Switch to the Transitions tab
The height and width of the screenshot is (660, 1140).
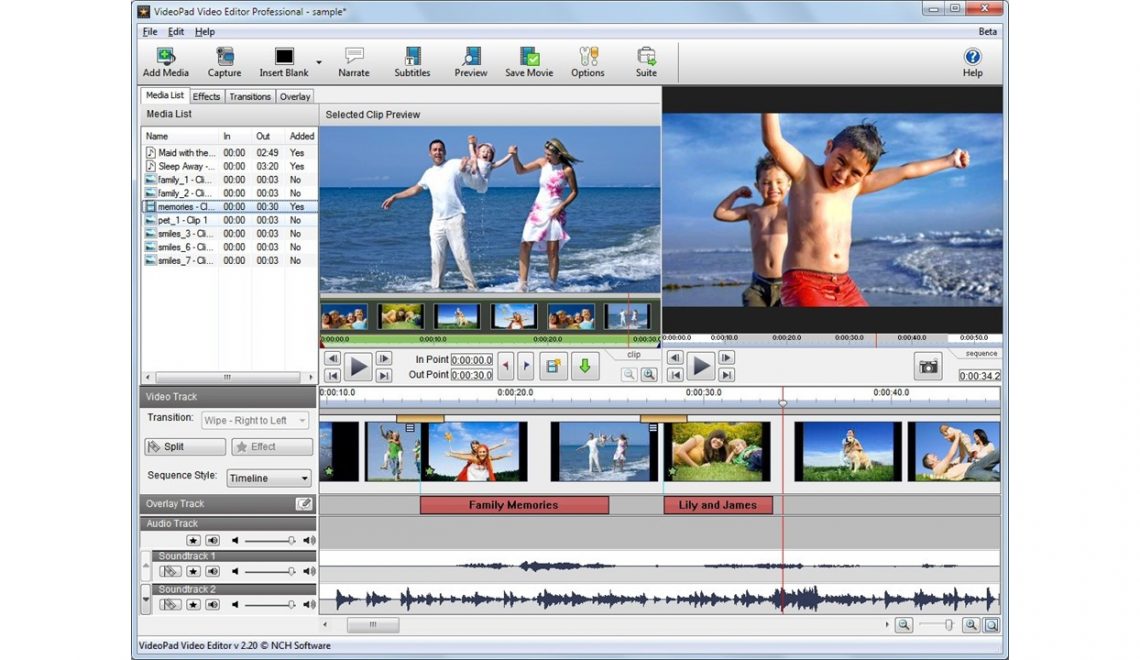click(x=249, y=97)
